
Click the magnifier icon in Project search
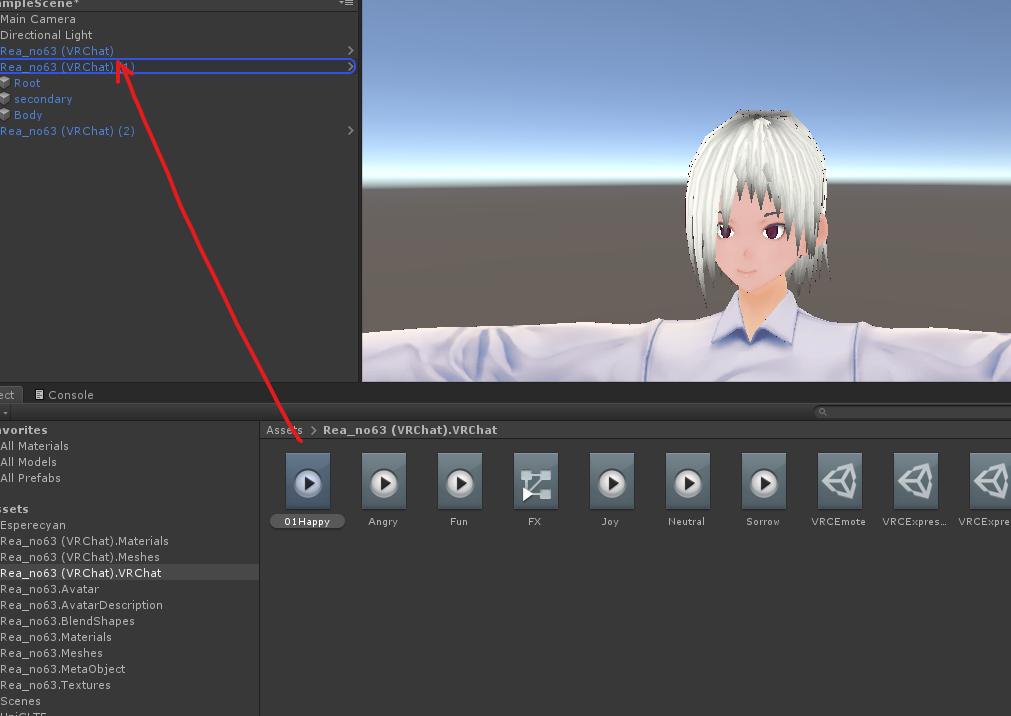(822, 412)
